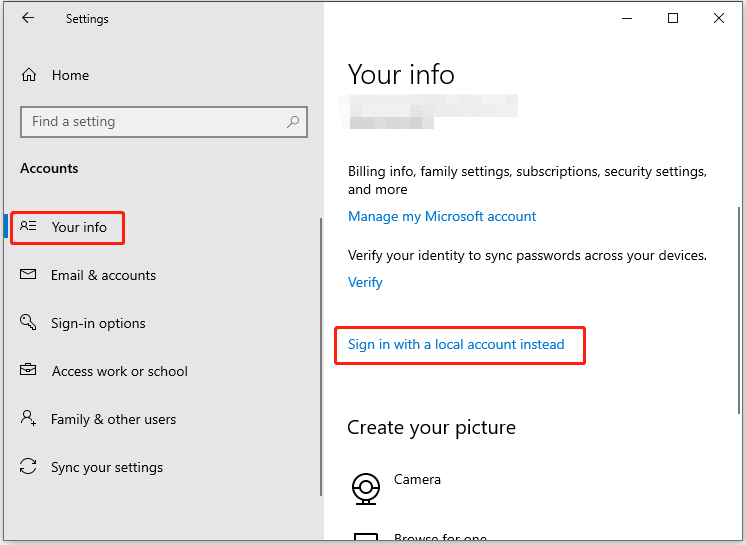Image resolution: width=746 pixels, height=545 pixels.
Task: Click the Verify your identity description text
Action: 527,255
